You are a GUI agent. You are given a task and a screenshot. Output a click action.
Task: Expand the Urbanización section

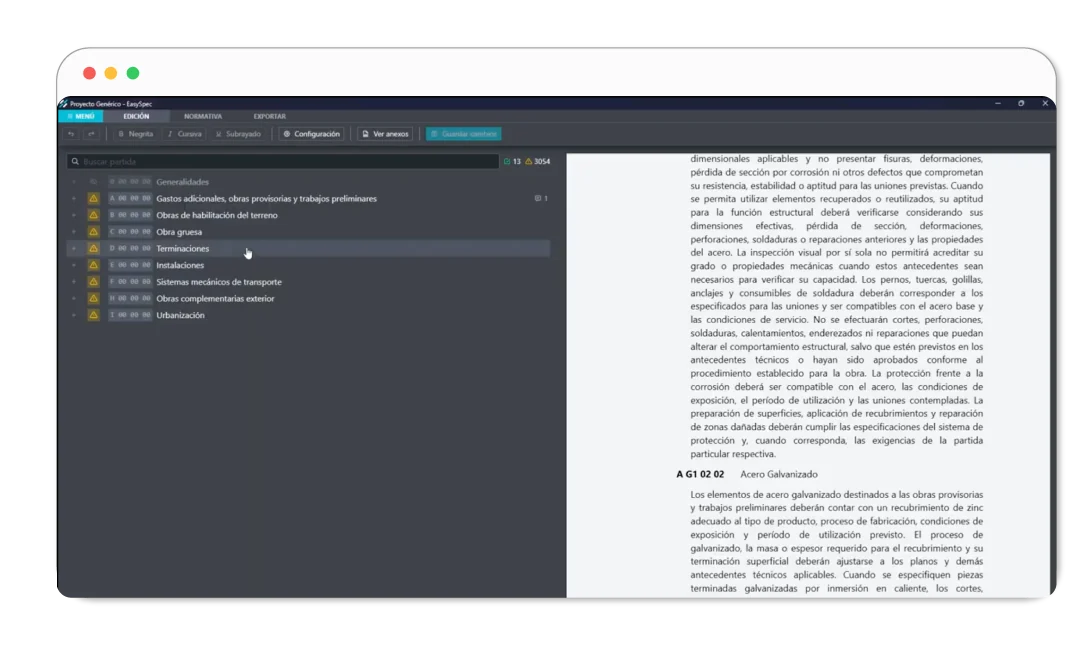tap(74, 315)
